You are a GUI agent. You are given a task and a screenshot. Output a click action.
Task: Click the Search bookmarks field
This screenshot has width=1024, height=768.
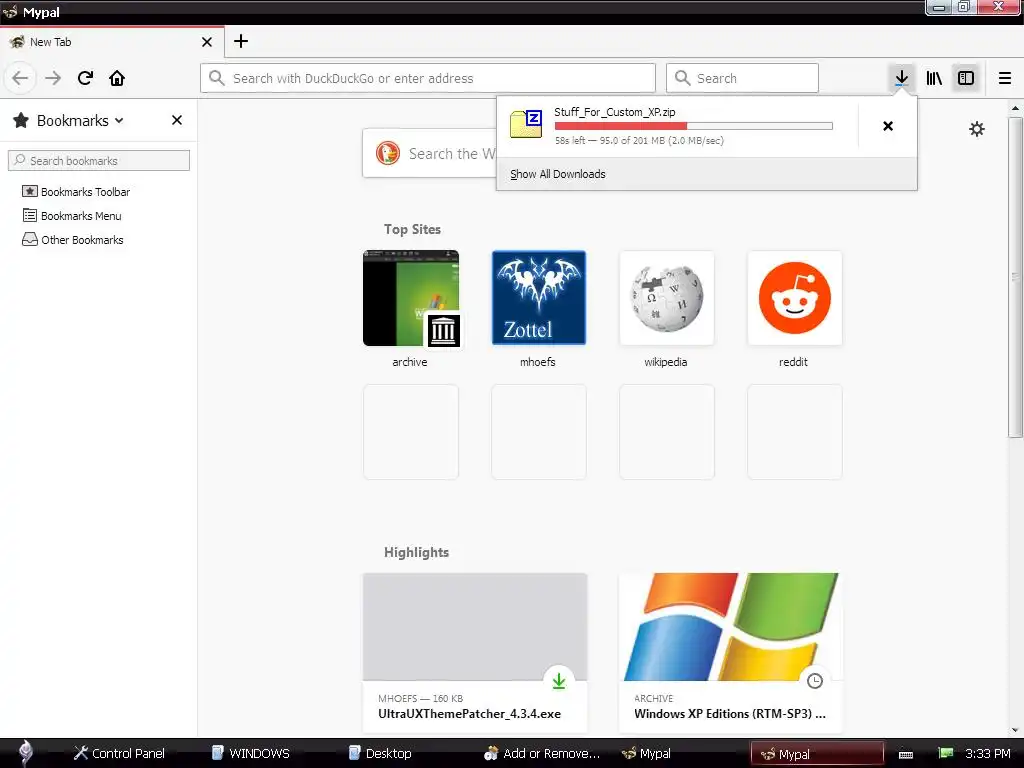tap(99, 161)
